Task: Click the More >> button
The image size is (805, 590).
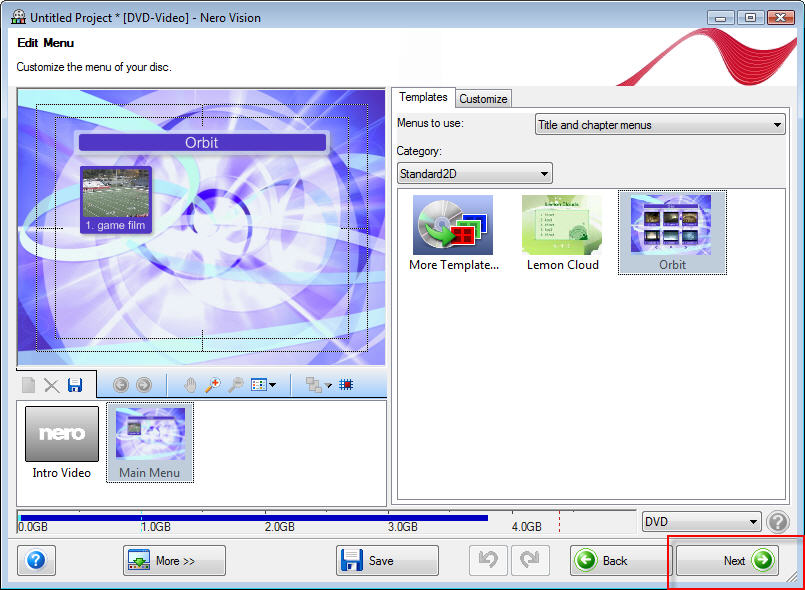Action: coord(174,560)
